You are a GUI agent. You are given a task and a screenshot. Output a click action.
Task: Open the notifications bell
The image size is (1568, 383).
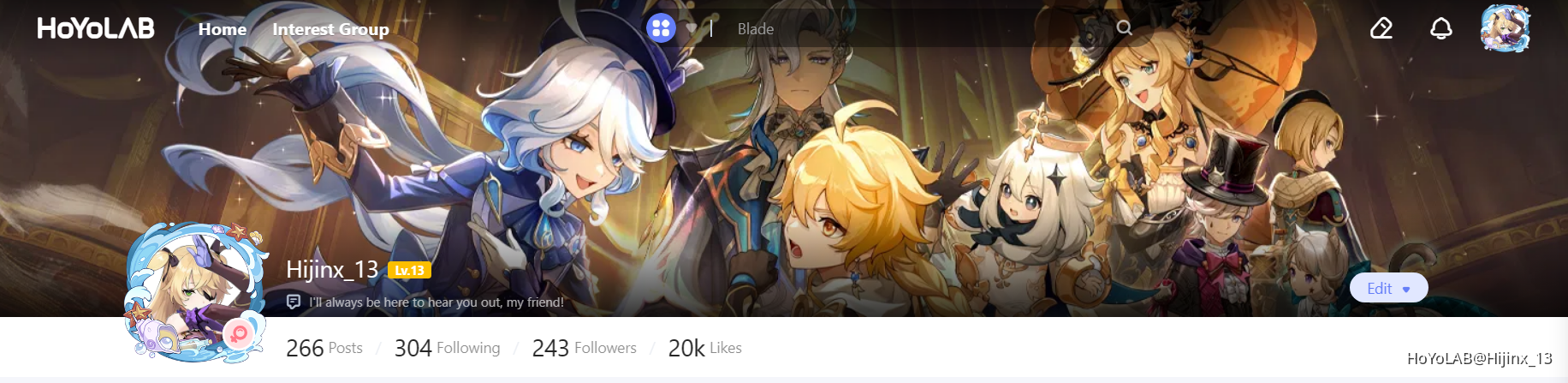click(x=1441, y=28)
